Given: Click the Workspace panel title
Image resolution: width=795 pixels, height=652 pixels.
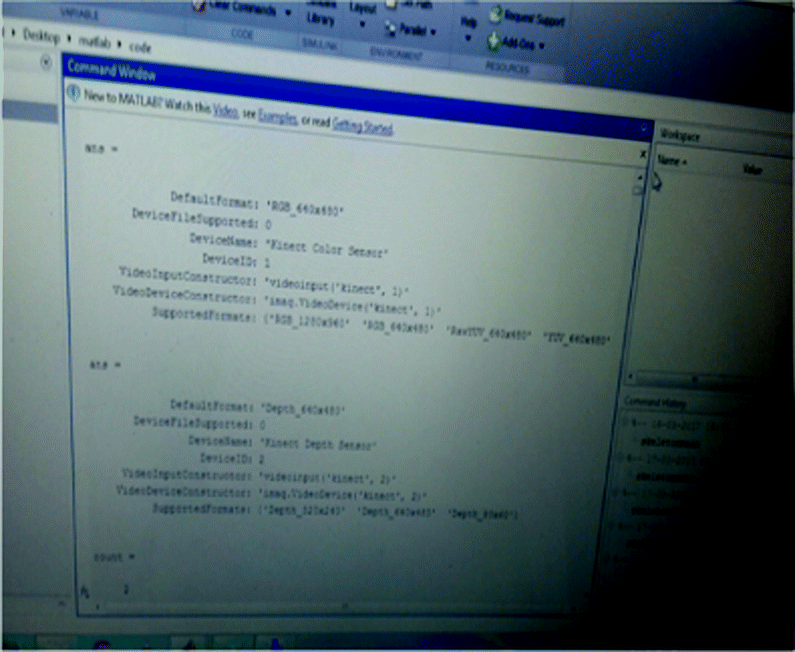Looking at the screenshot, I should [680, 135].
